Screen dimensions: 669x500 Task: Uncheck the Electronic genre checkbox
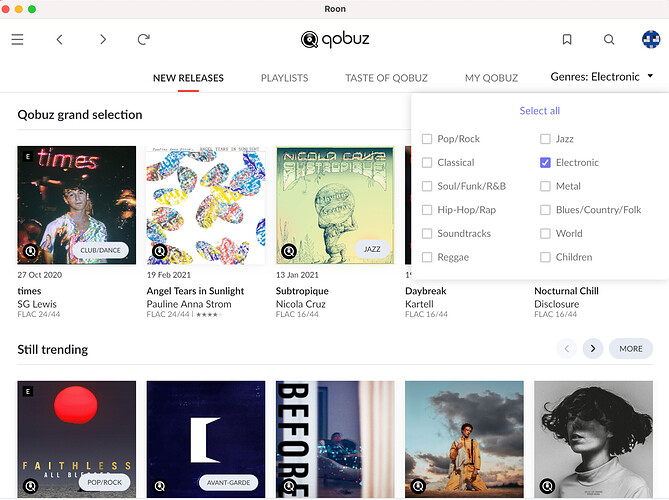545,163
